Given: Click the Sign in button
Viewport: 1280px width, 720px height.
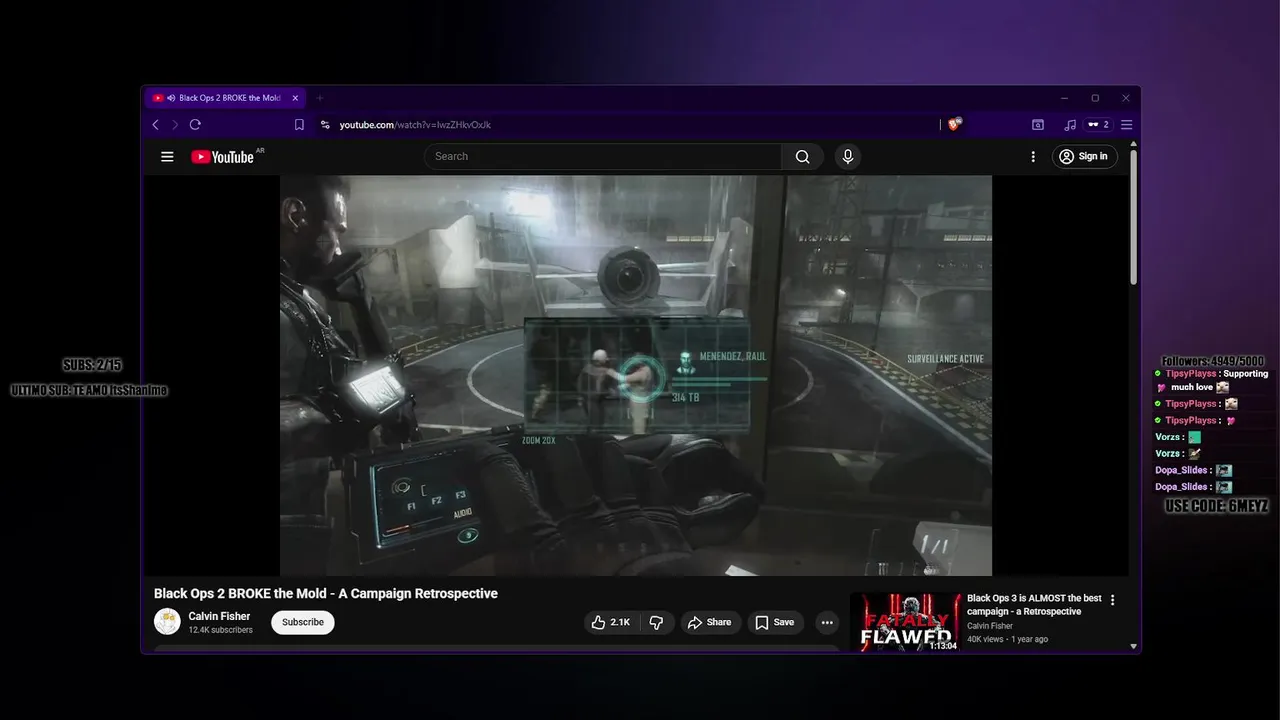Looking at the screenshot, I should [1084, 156].
